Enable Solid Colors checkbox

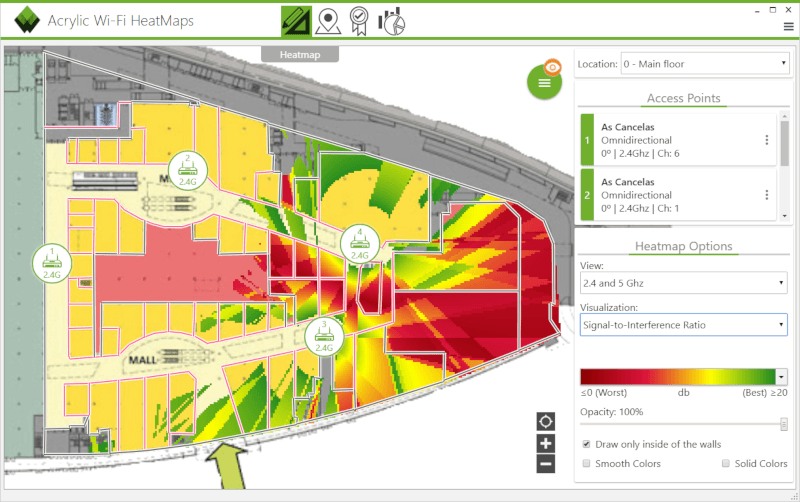(726, 463)
